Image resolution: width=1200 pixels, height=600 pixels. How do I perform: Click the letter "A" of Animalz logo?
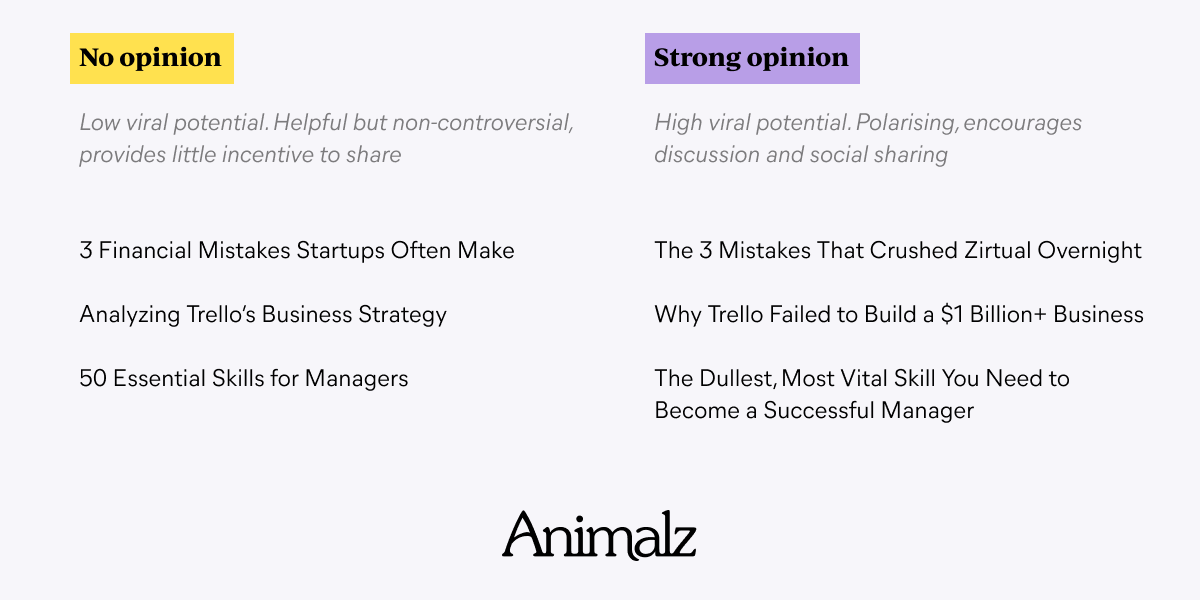click(523, 535)
